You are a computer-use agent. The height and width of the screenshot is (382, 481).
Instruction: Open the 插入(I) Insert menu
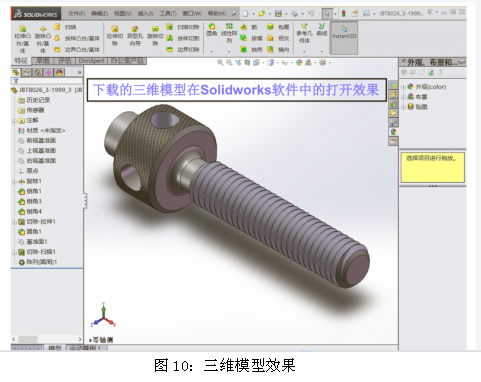146,13
